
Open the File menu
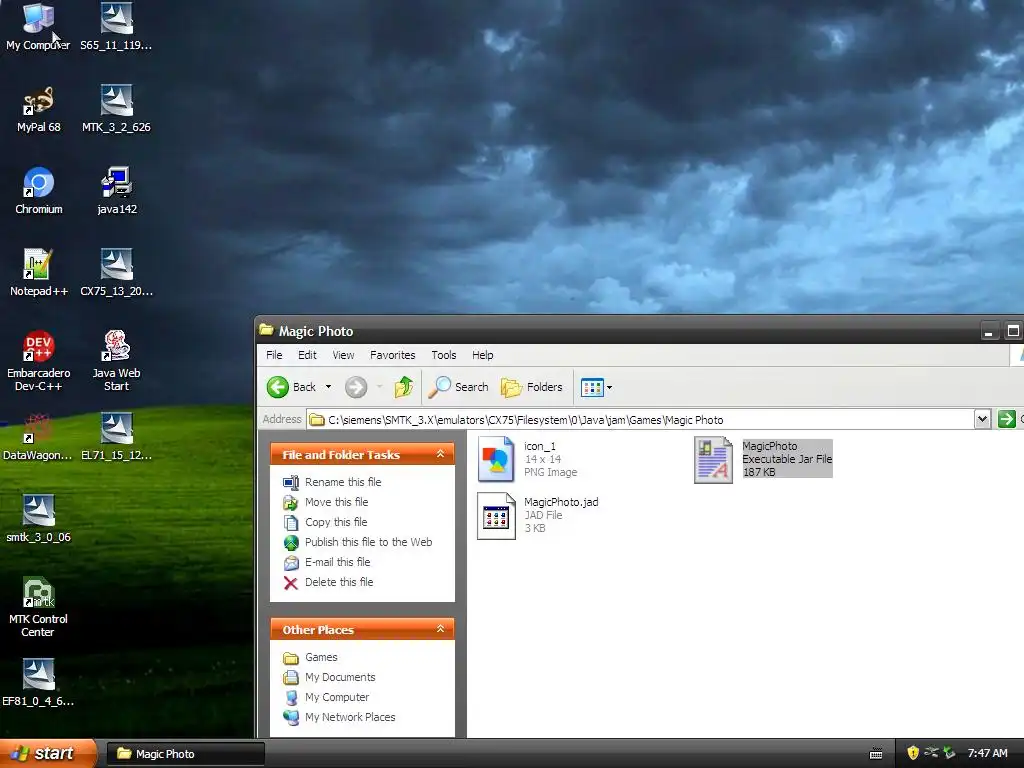pos(274,355)
